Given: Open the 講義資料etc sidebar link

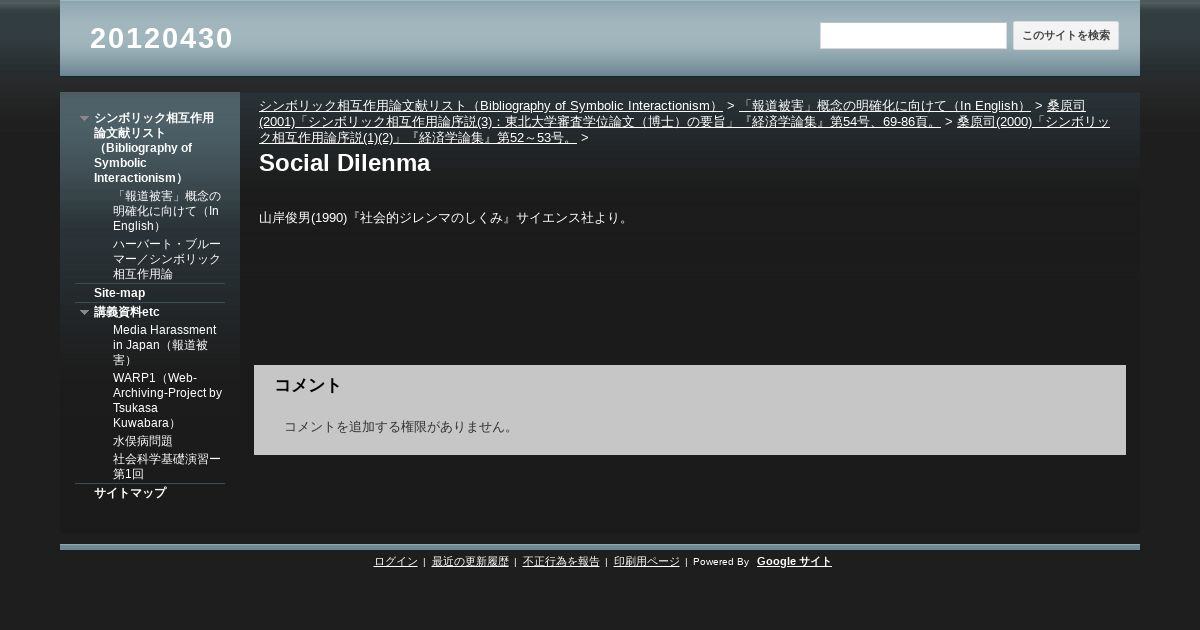Looking at the screenshot, I should pos(127,312).
